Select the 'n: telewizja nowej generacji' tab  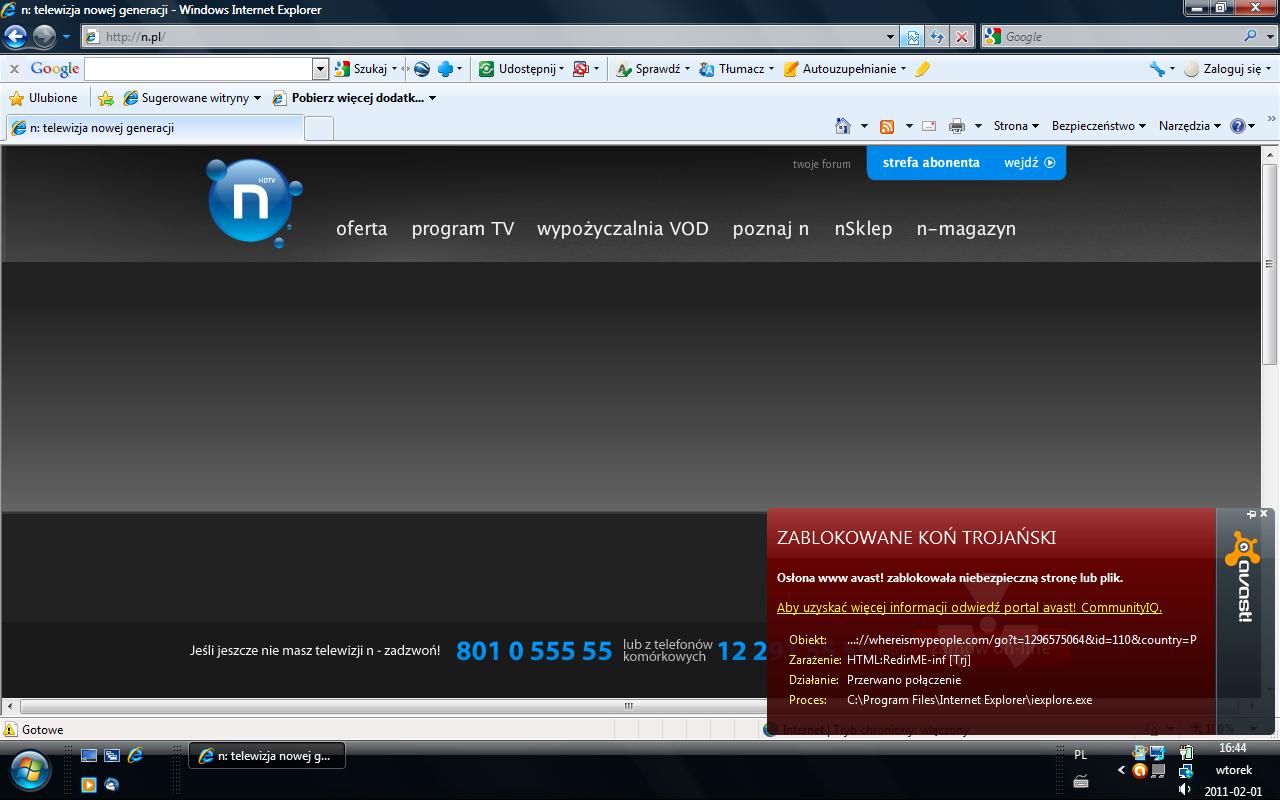(155, 128)
